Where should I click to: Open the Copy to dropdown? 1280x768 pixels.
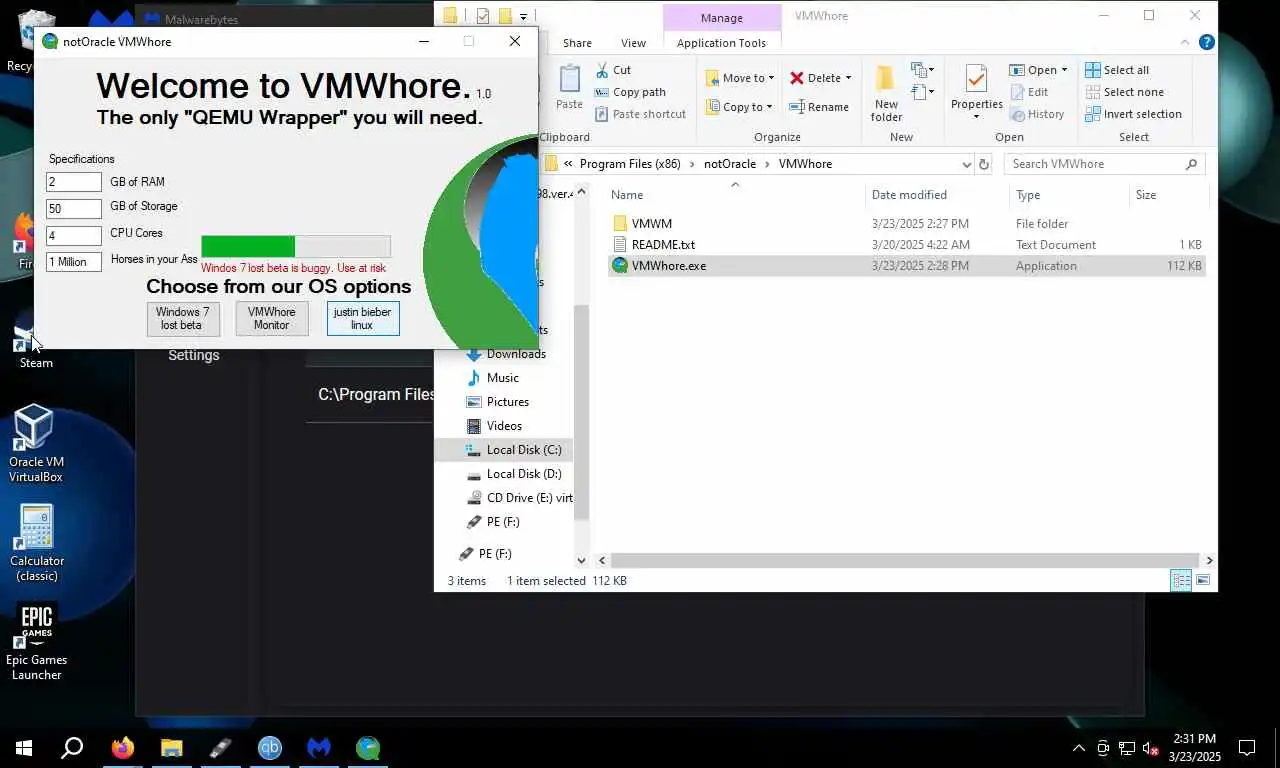[x=739, y=107]
